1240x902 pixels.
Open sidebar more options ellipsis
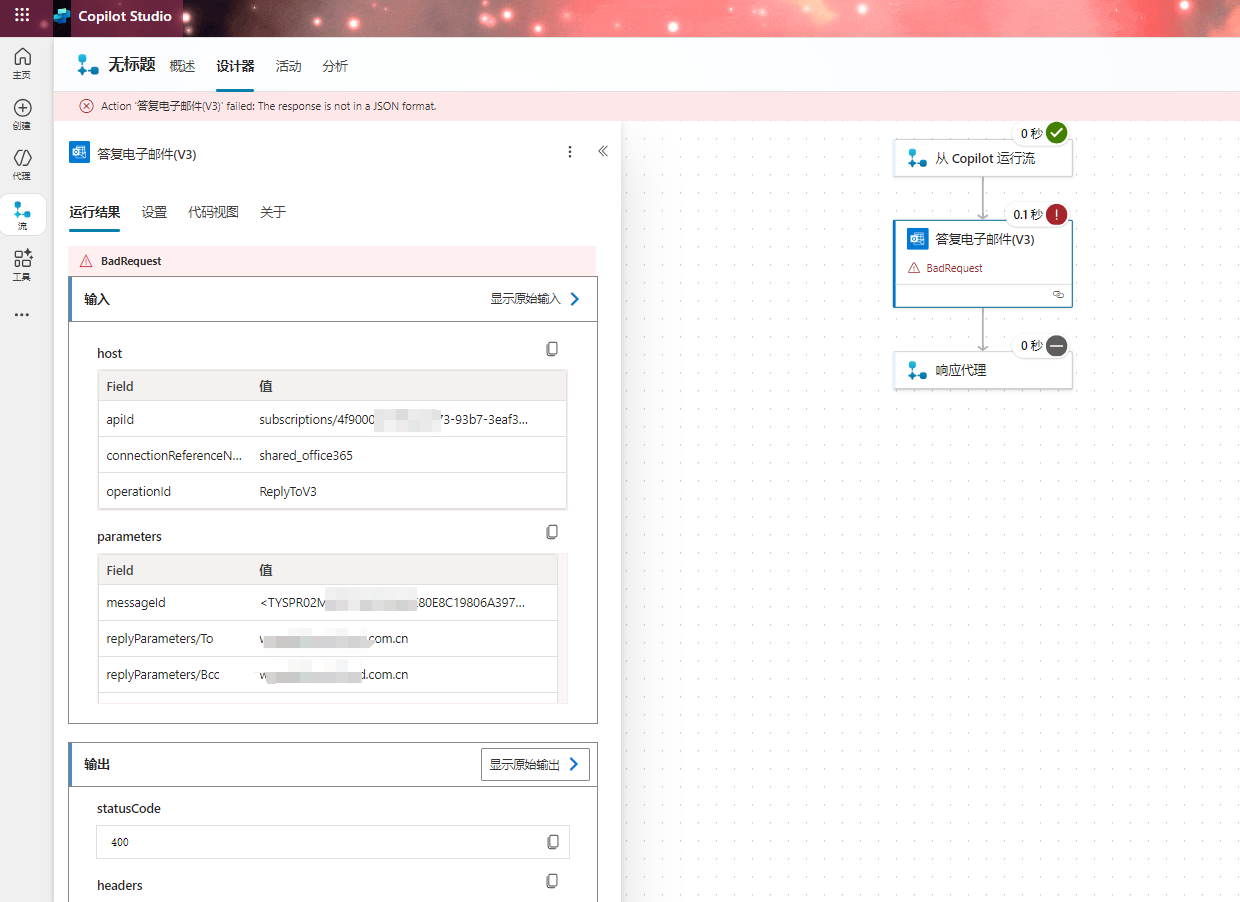coord(22,315)
